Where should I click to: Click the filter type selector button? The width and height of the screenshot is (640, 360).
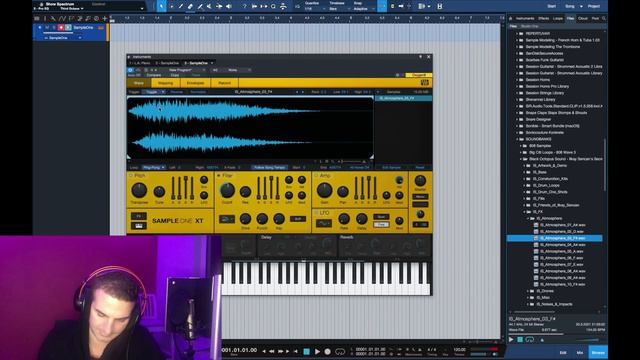(x=227, y=219)
